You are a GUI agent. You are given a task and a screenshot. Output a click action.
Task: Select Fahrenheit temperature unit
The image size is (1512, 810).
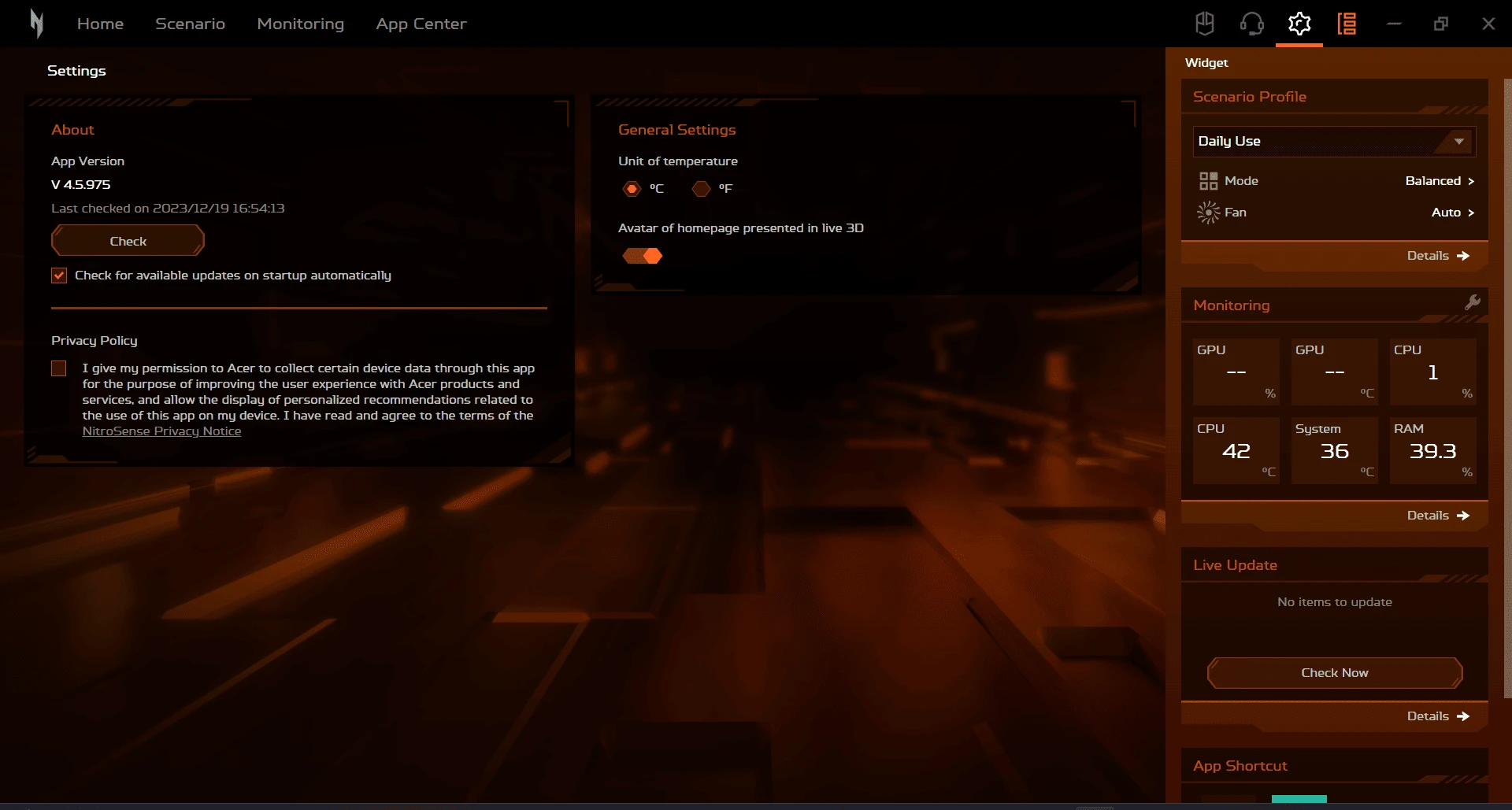701,189
